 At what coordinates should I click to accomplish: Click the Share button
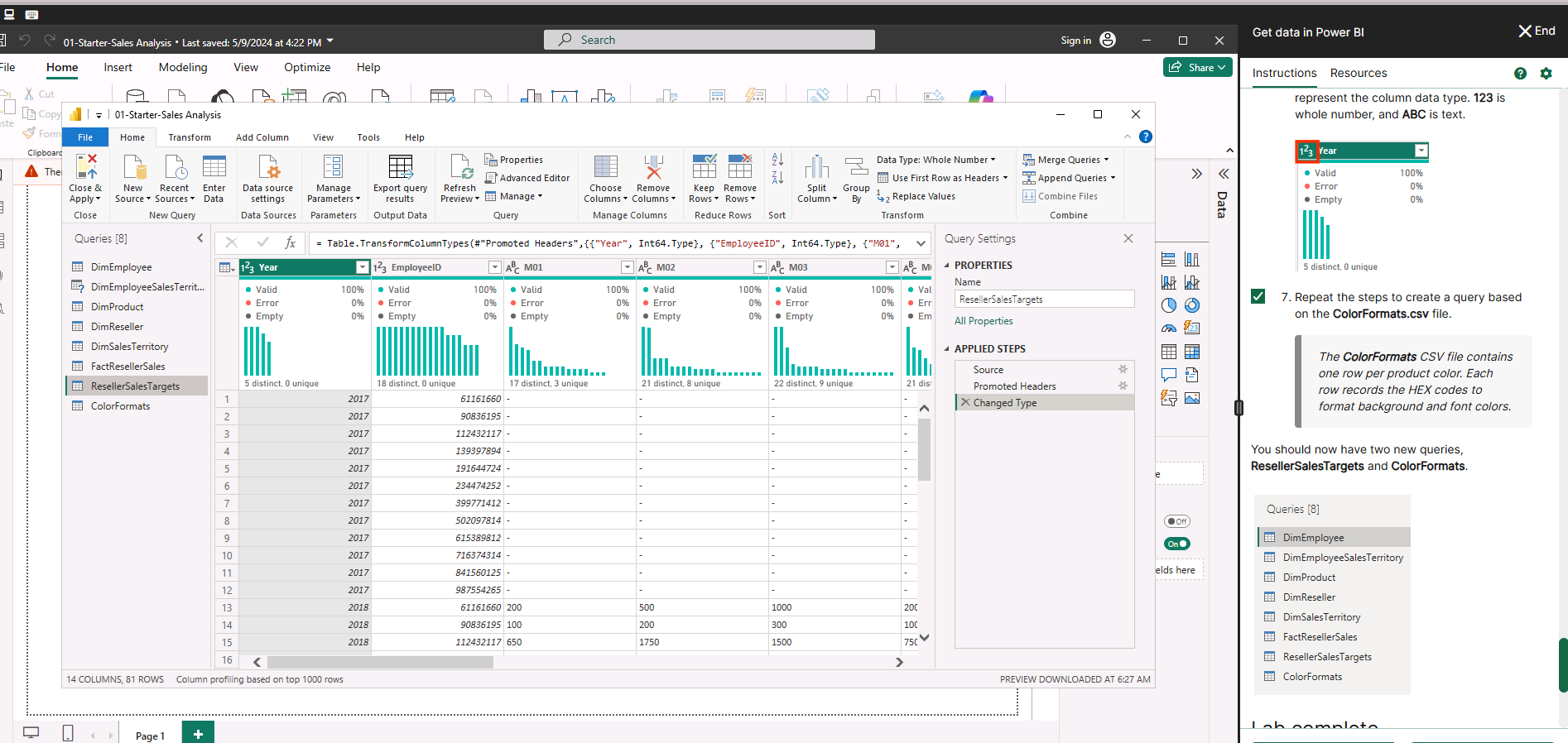coord(1198,67)
